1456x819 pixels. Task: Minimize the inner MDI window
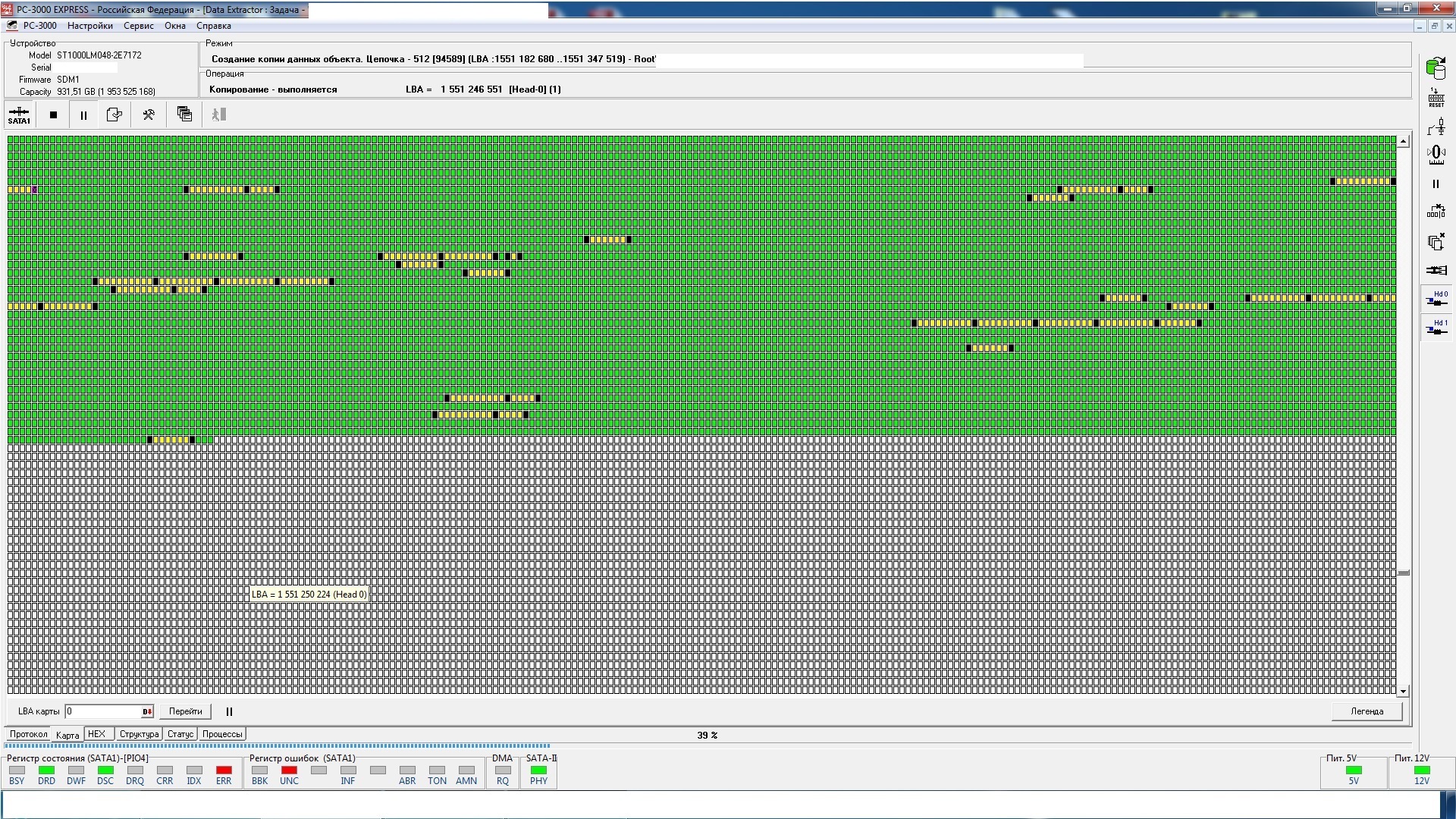point(1420,26)
